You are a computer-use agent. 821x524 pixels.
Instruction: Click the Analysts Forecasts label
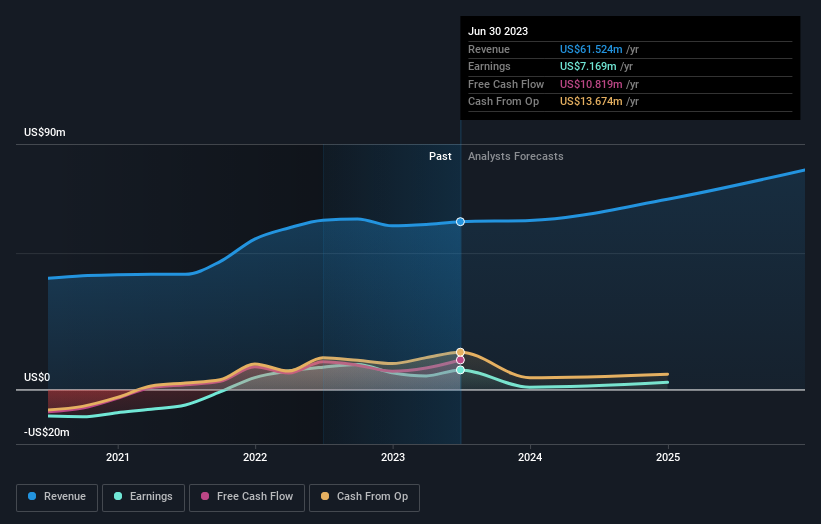coord(516,157)
